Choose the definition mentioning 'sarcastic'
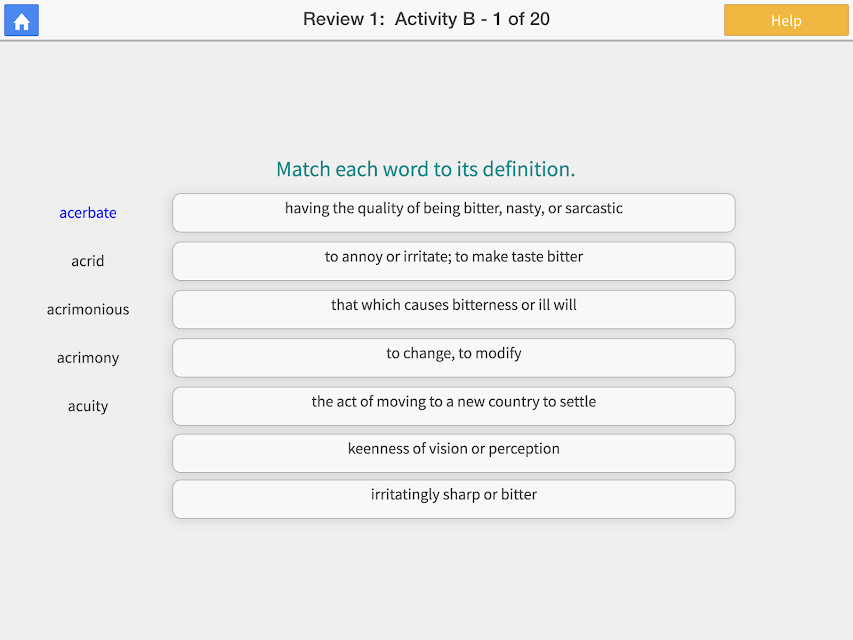This screenshot has width=853, height=640. point(454,213)
